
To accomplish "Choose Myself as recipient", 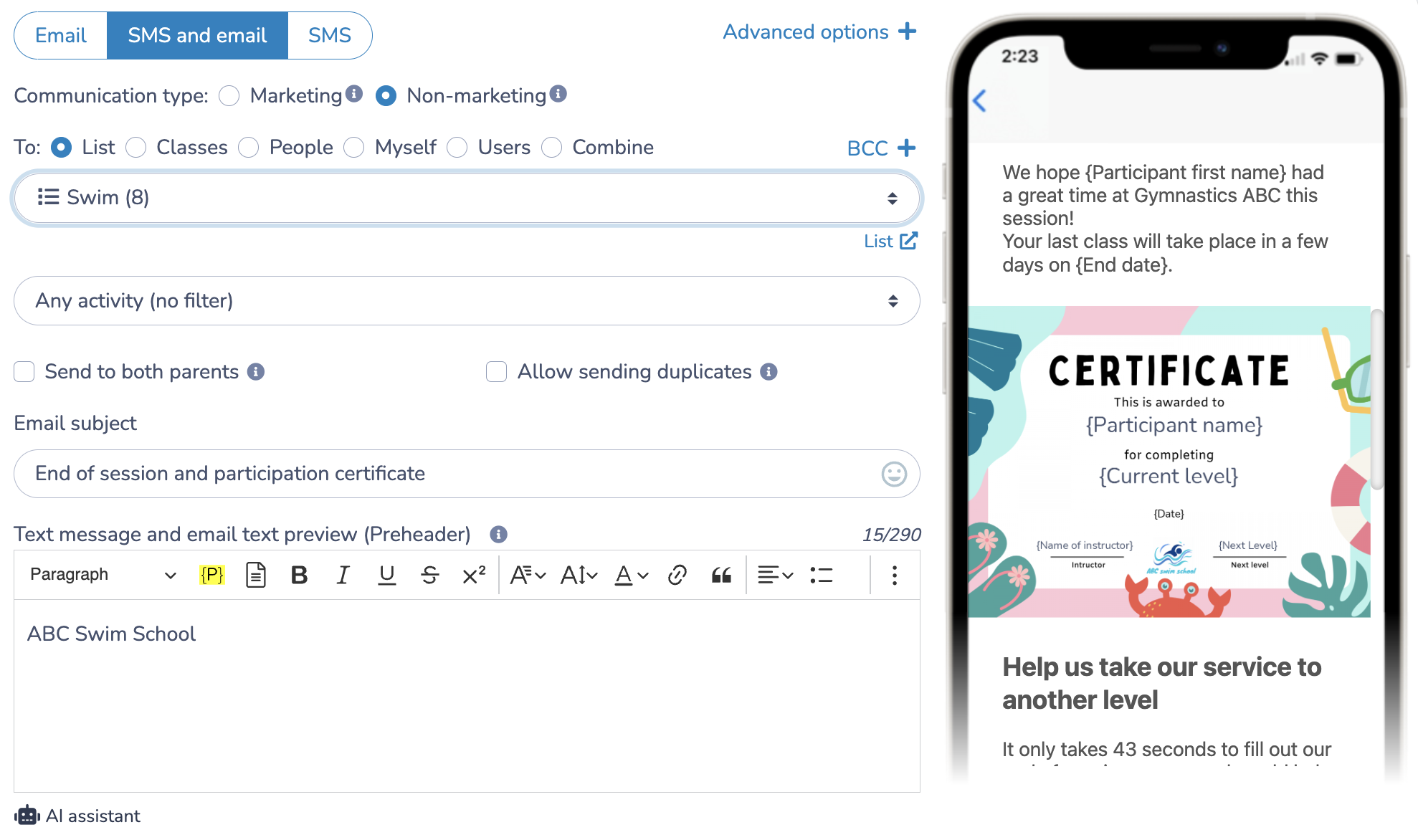I will tap(354, 148).
